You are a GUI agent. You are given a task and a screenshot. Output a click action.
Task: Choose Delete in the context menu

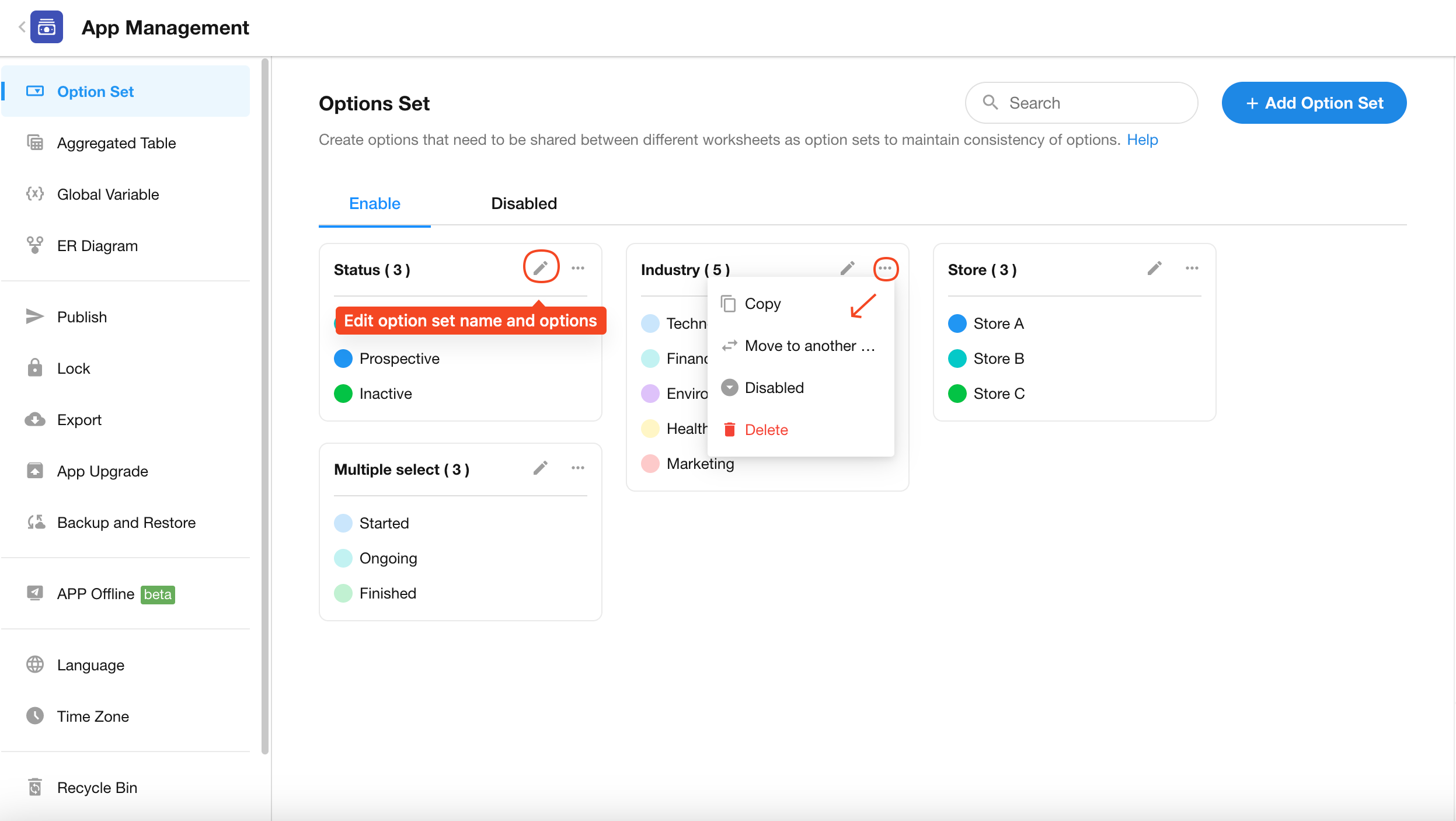click(766, 430)
